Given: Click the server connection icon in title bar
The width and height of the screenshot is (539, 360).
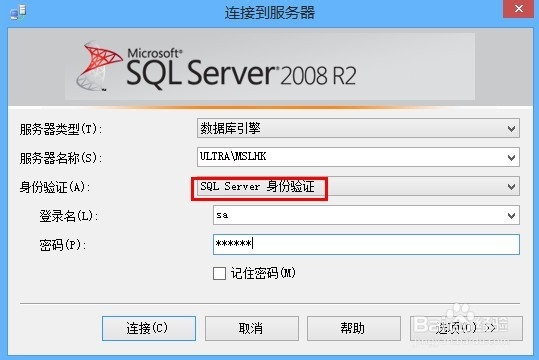Looking at the screenshot, I should pos(18,12).
